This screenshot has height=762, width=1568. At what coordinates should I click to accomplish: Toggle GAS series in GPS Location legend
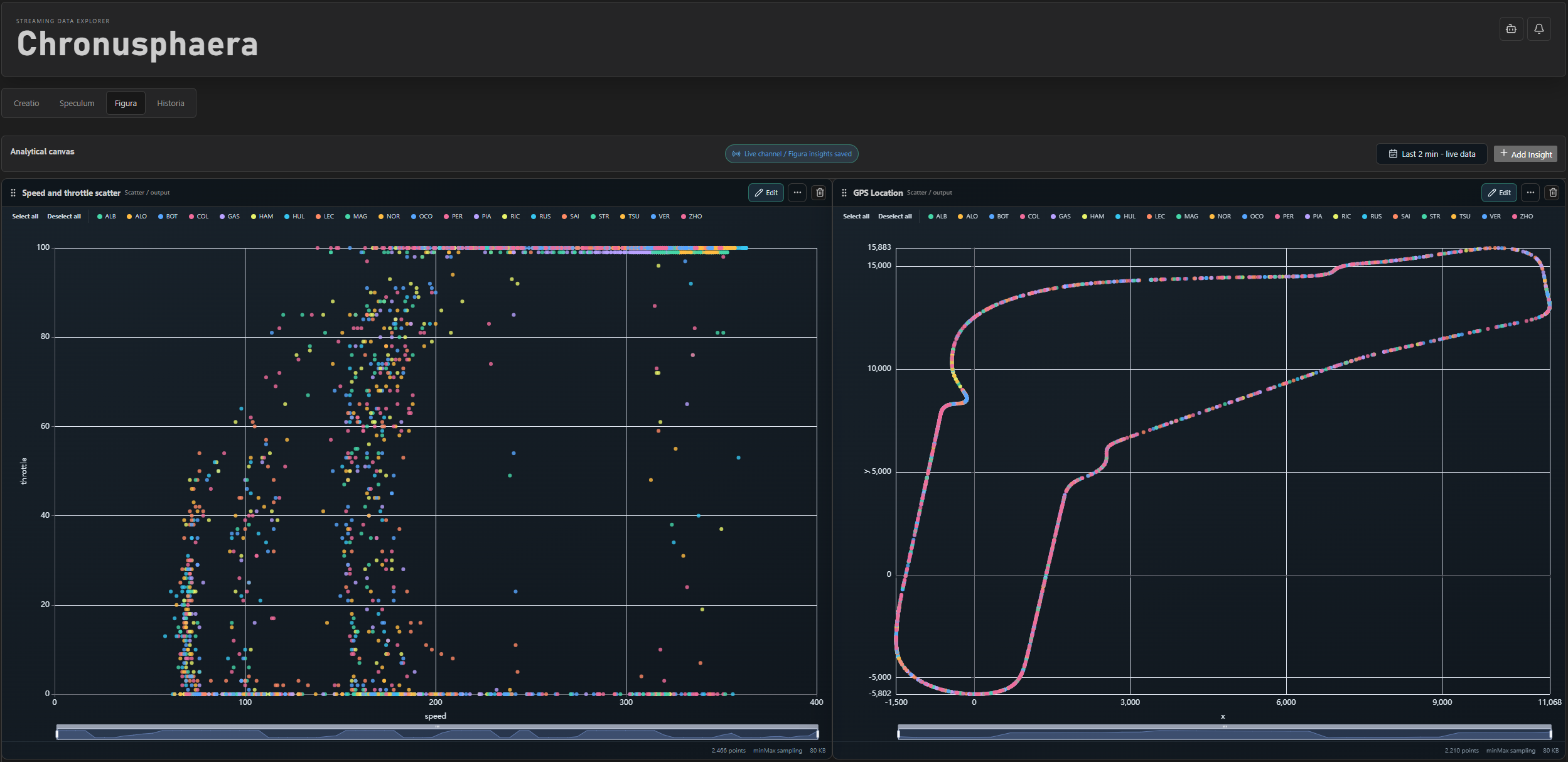point(1061,217)
